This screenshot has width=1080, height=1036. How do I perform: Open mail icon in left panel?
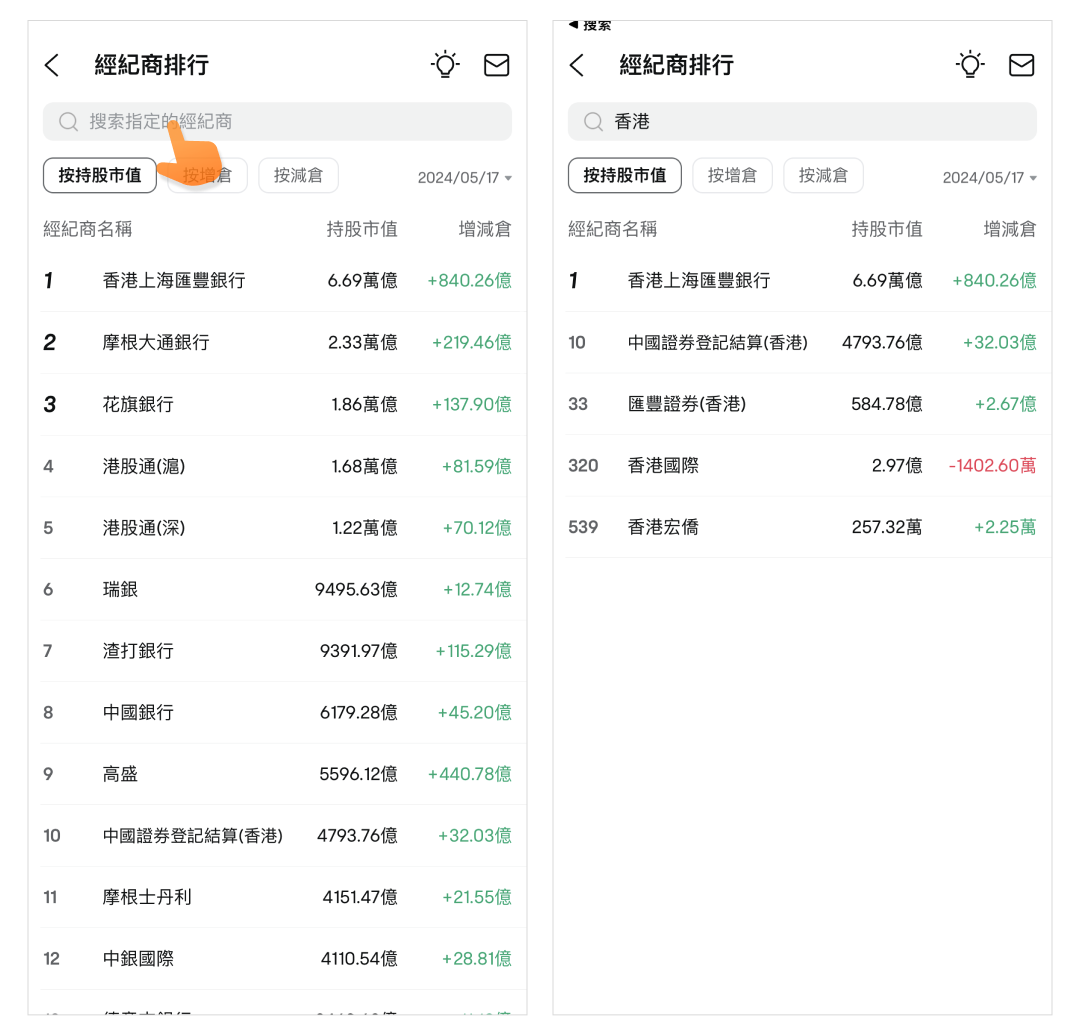point(497,65)
